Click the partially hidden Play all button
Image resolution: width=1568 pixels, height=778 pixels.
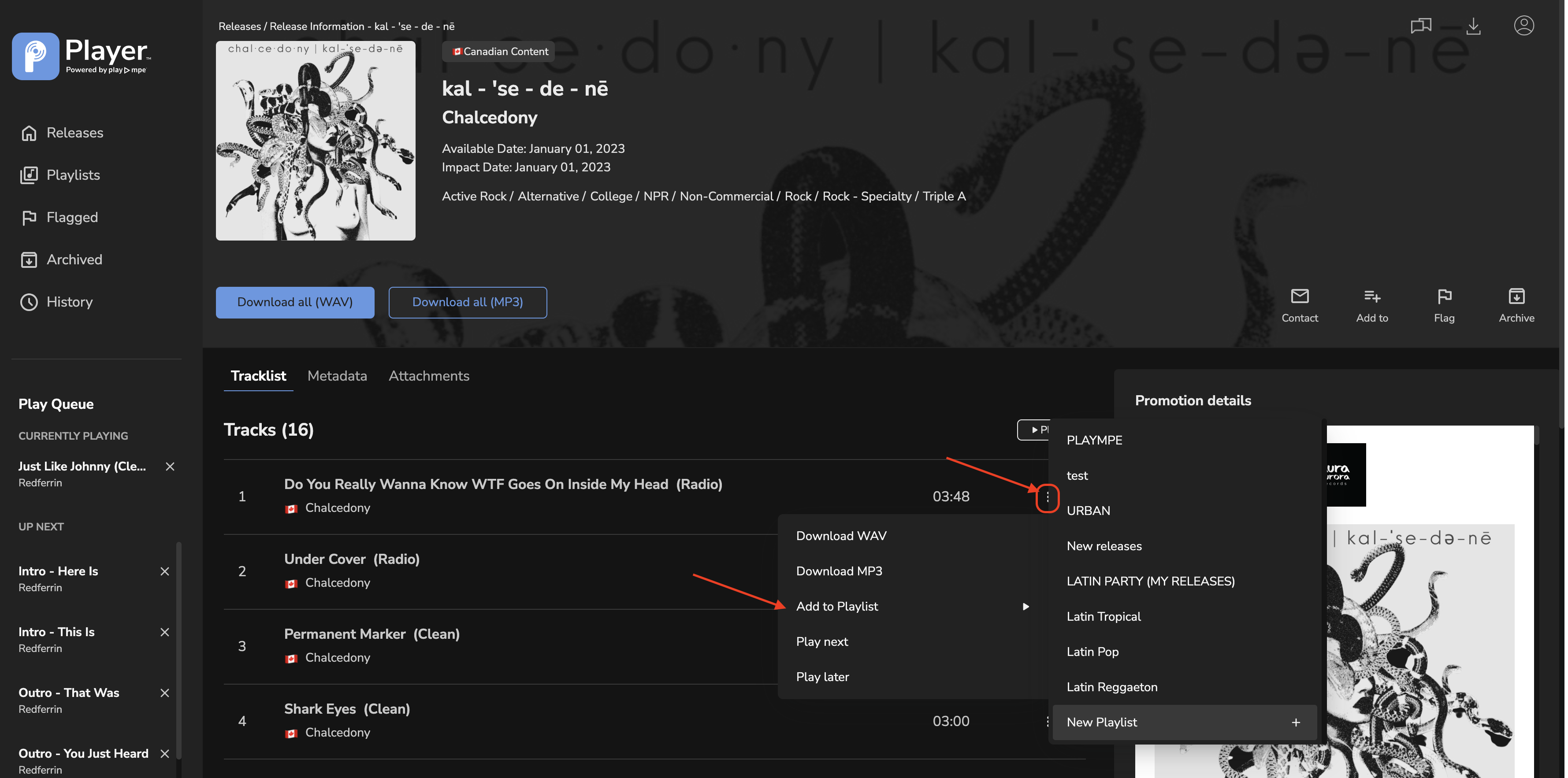click(1033, 430)
